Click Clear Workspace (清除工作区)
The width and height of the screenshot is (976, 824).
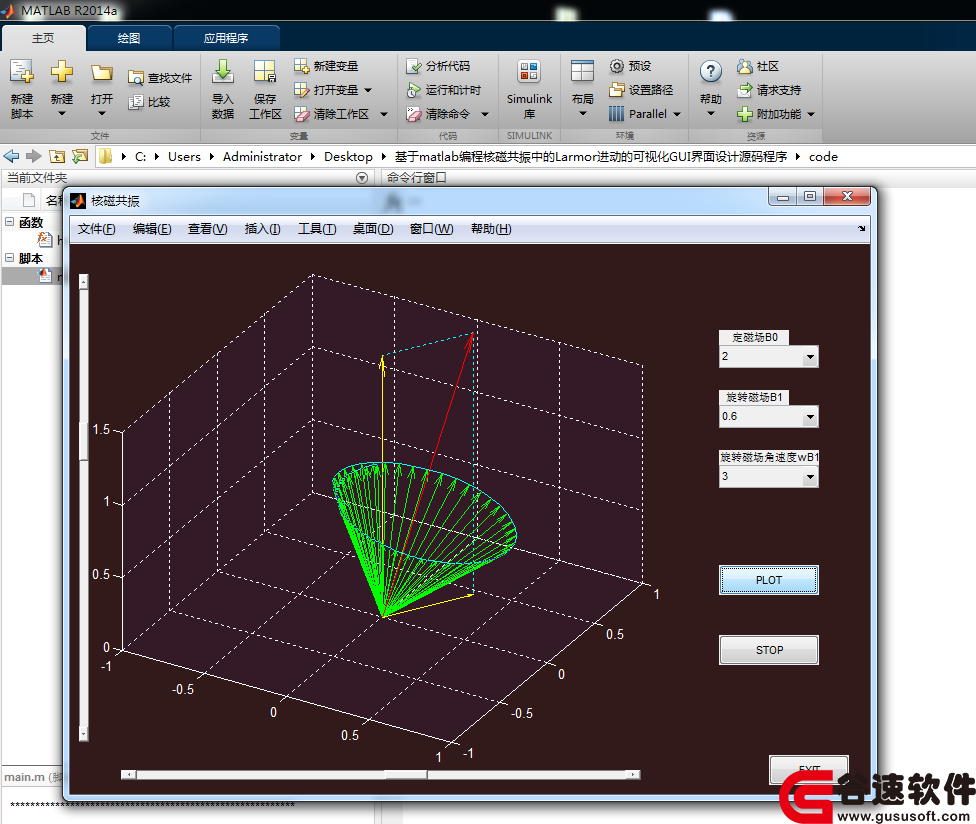pyautogui.click(x=331, y=115)
